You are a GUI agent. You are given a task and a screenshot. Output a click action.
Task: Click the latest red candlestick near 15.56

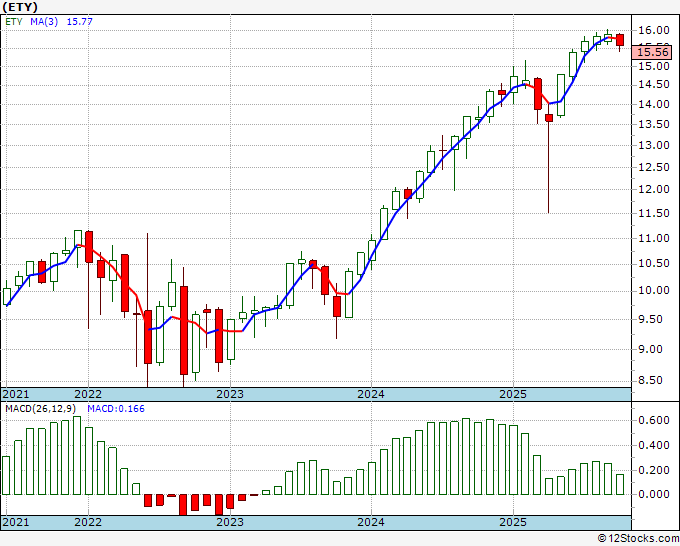click(620, 40)
